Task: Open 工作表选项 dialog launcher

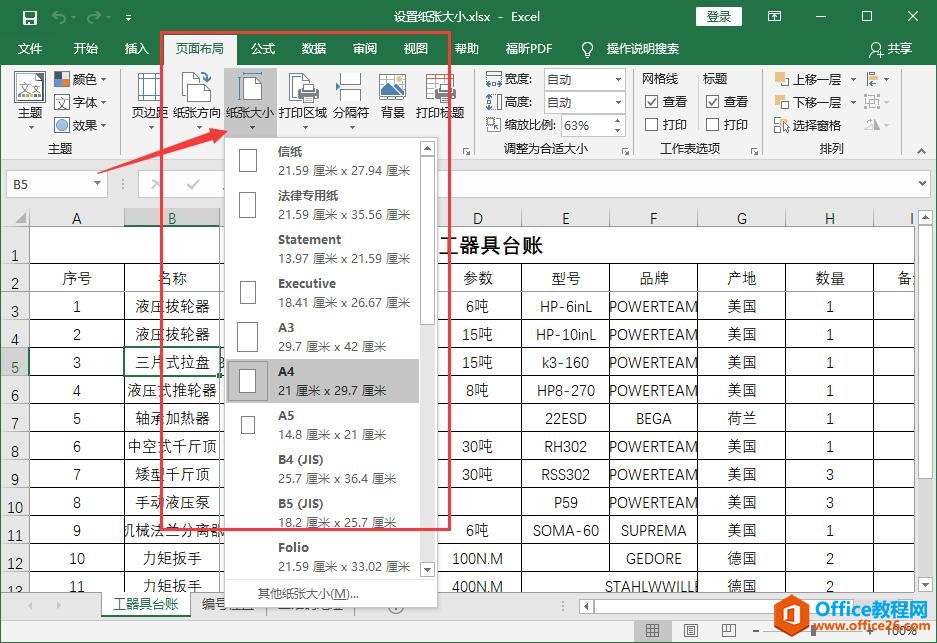Action: [754, 152]
